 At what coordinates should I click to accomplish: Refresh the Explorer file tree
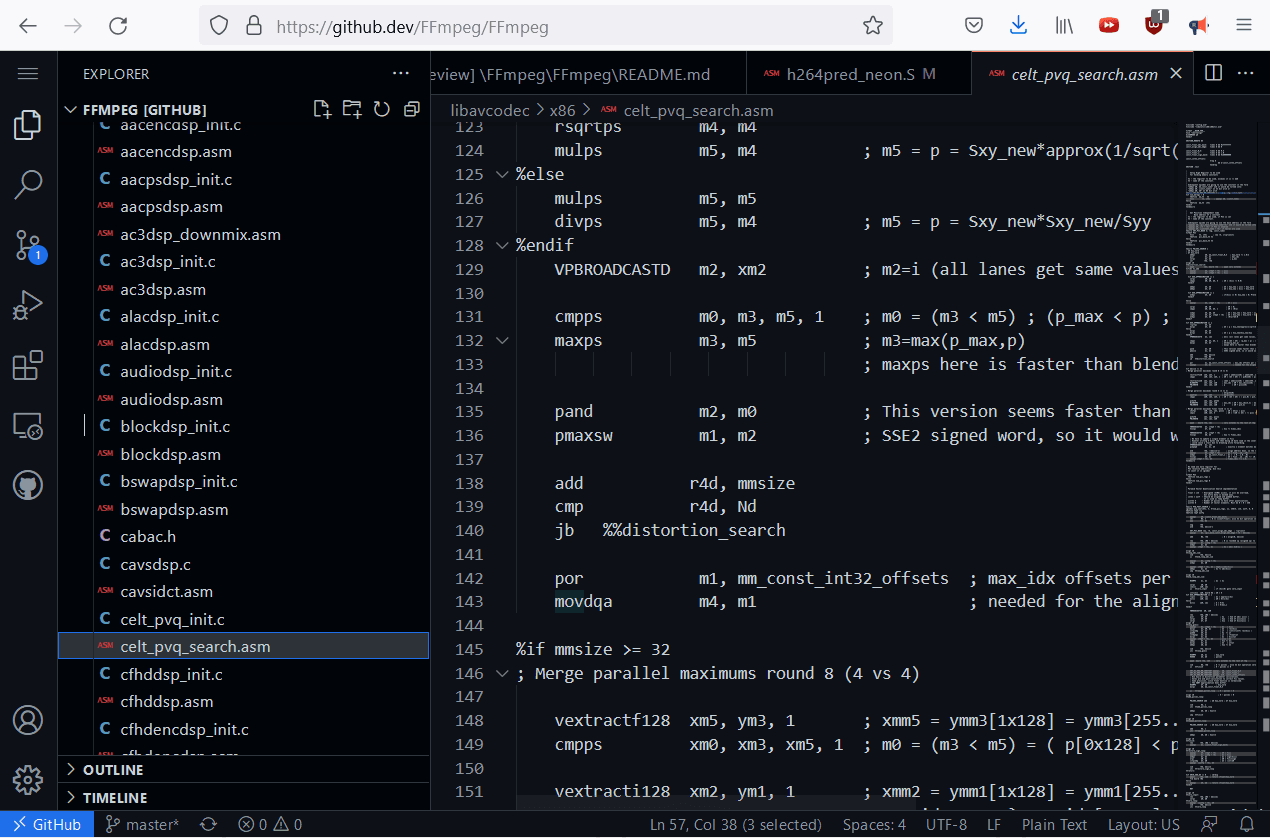(381, 109)
